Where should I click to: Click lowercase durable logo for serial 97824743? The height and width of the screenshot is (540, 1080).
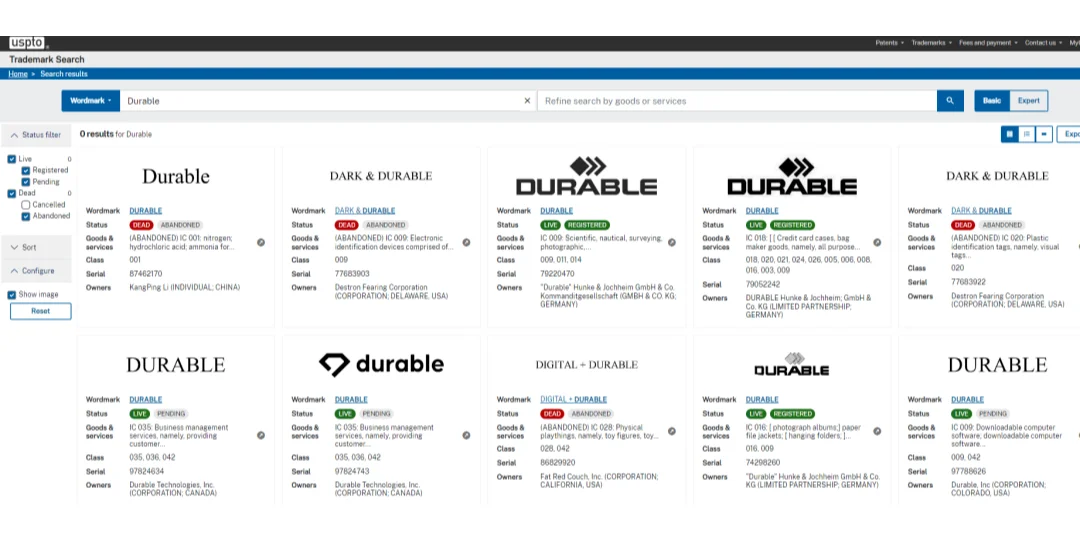point(381,364)
